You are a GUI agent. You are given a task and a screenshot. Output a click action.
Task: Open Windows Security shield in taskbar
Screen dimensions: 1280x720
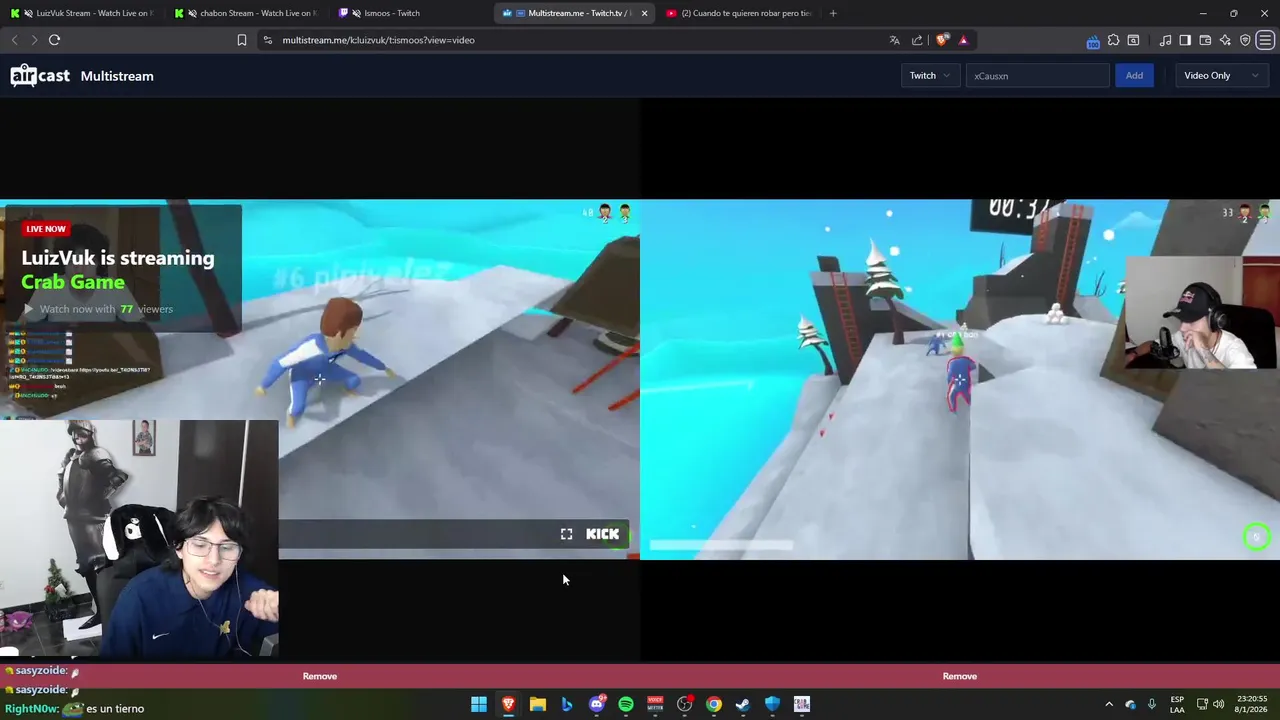click(772, 704)
